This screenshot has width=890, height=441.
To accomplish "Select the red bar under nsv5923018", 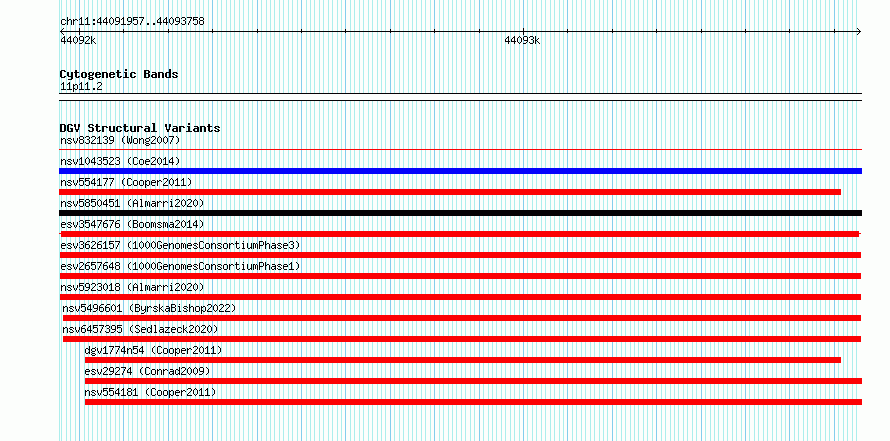I will click(x=460, y=297).
